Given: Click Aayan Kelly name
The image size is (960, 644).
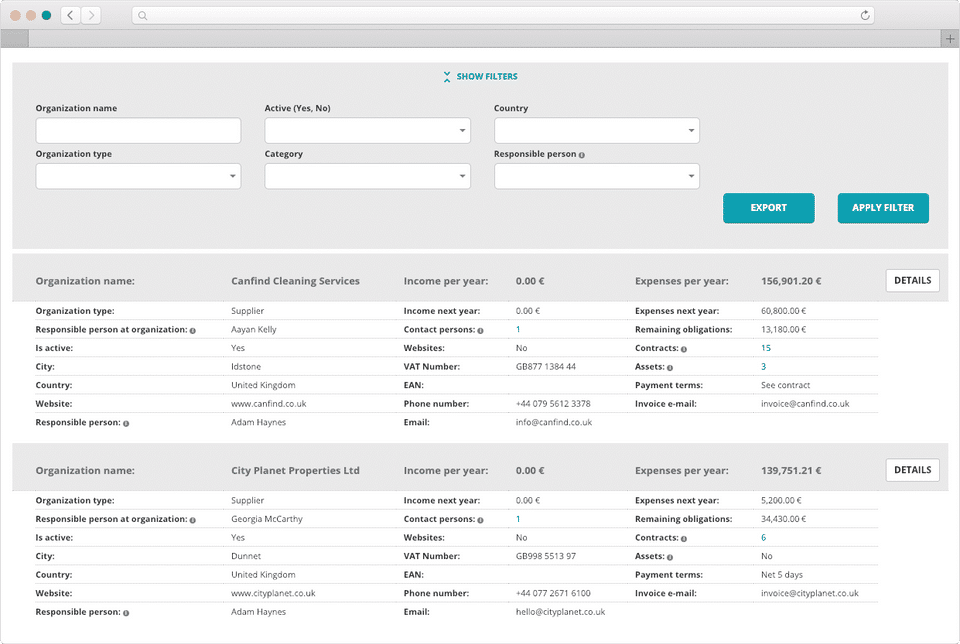Looking at the screenshot, I should point(253,329).
